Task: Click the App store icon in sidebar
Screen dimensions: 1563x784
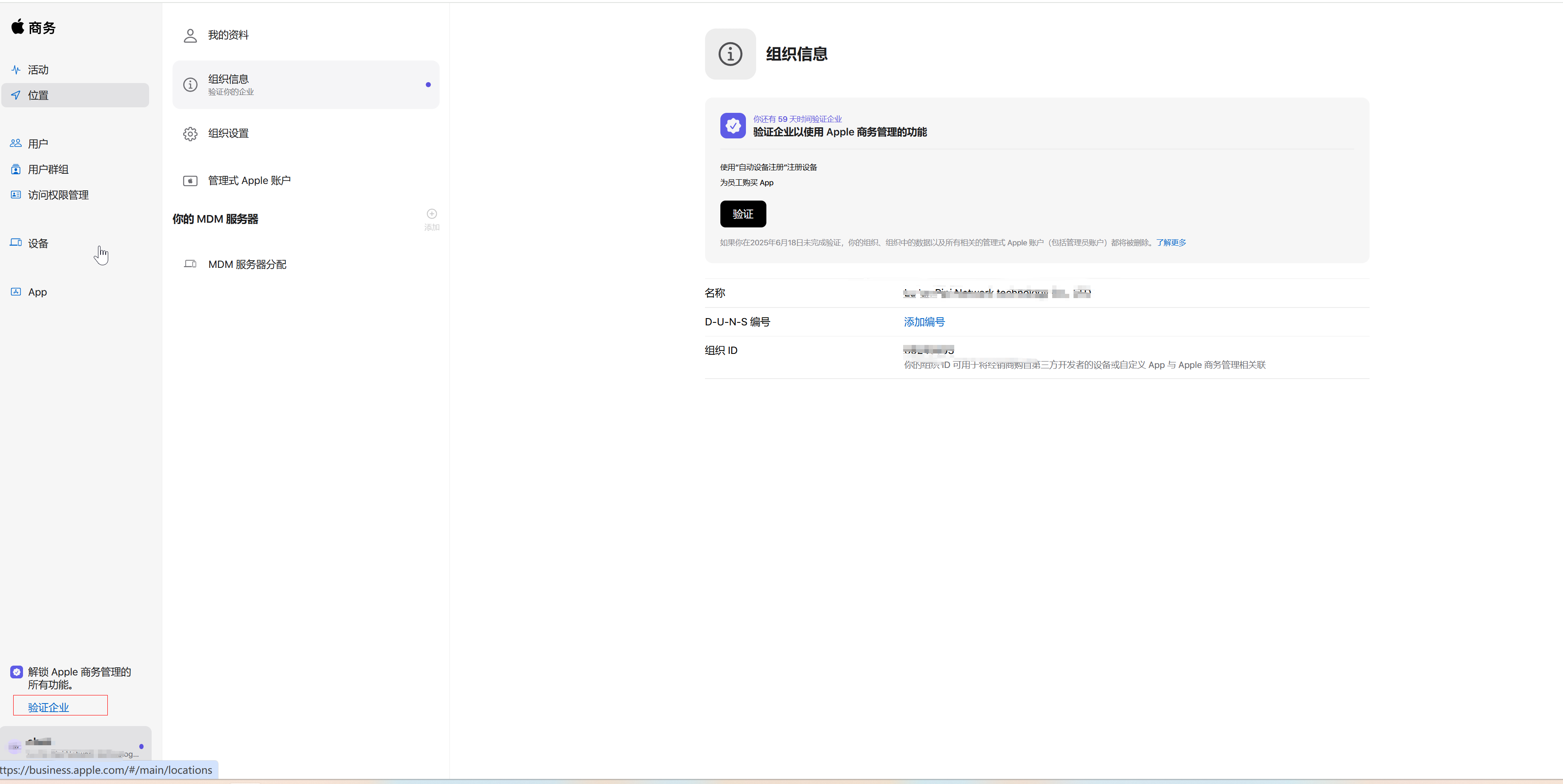Action: pyautogui.click(x=16, y=292)
